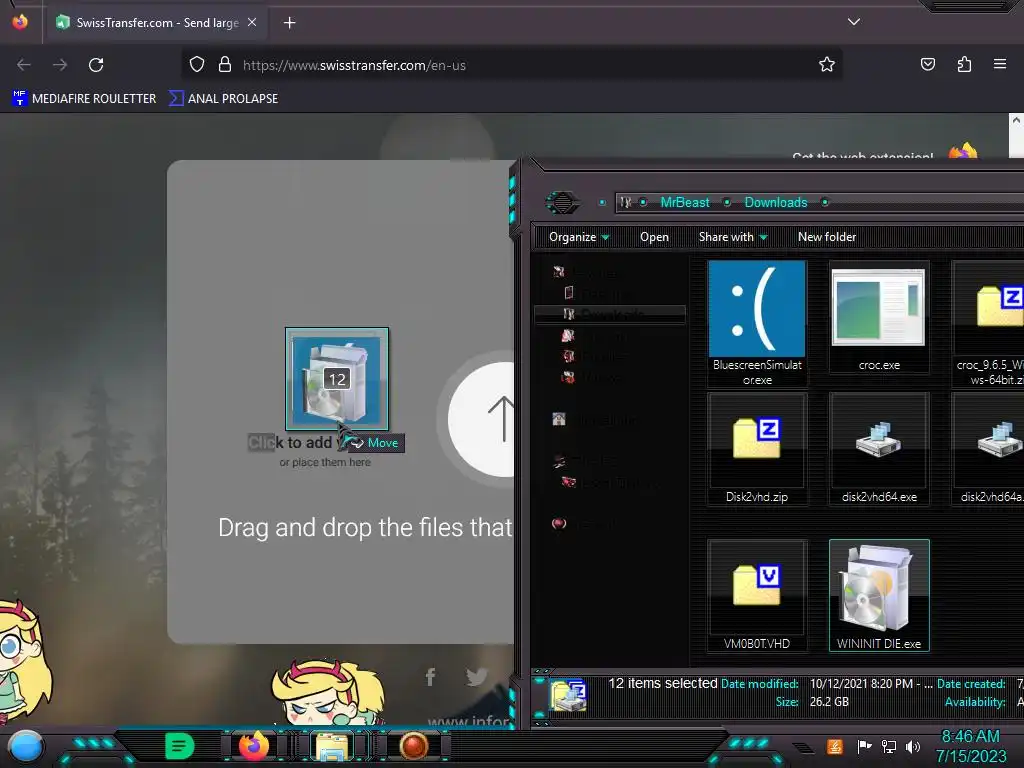Close the SwissTransfer.com tab

click(252, 22)
